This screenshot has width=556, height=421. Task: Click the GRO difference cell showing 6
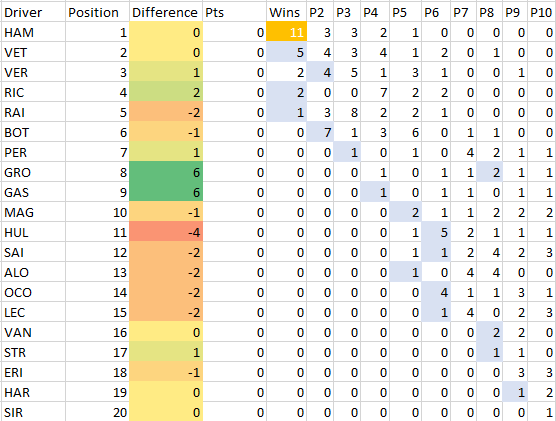tap(166, 172)
